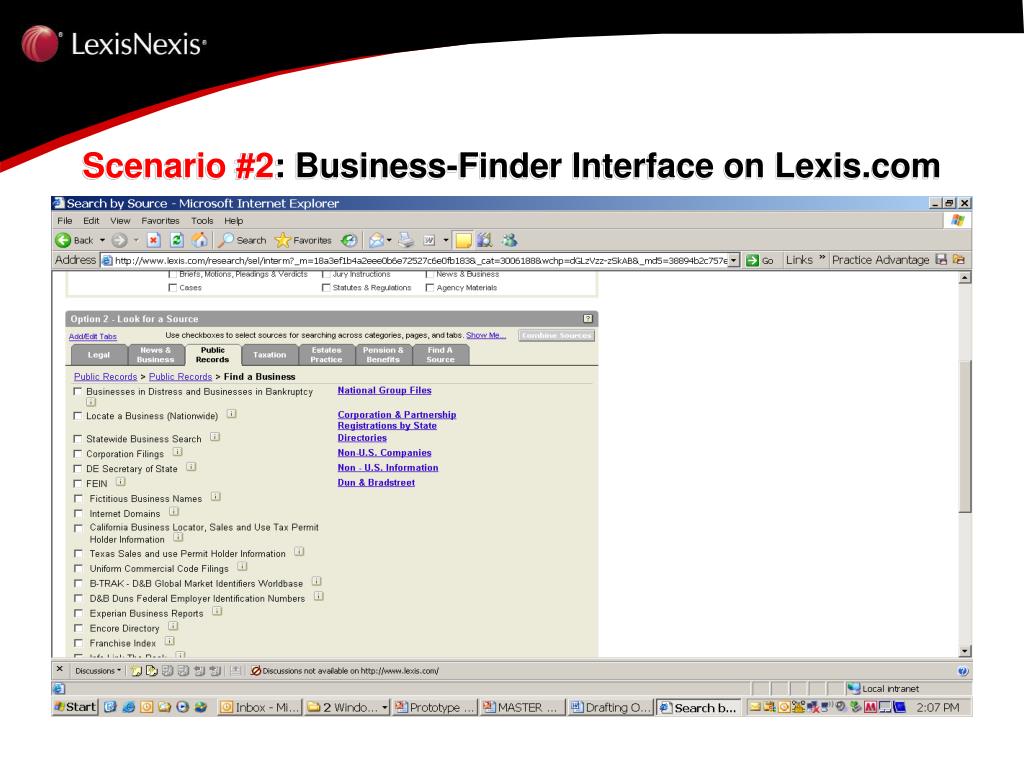
Task: Check Statewide Business Search box
Action: coord(78,439)
